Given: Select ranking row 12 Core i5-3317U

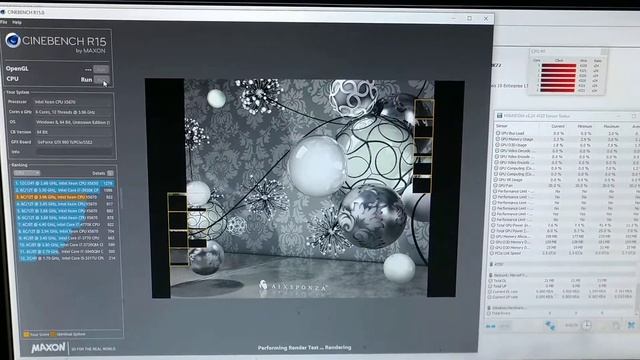Looking at the screenshot, I should coord(67,258).
